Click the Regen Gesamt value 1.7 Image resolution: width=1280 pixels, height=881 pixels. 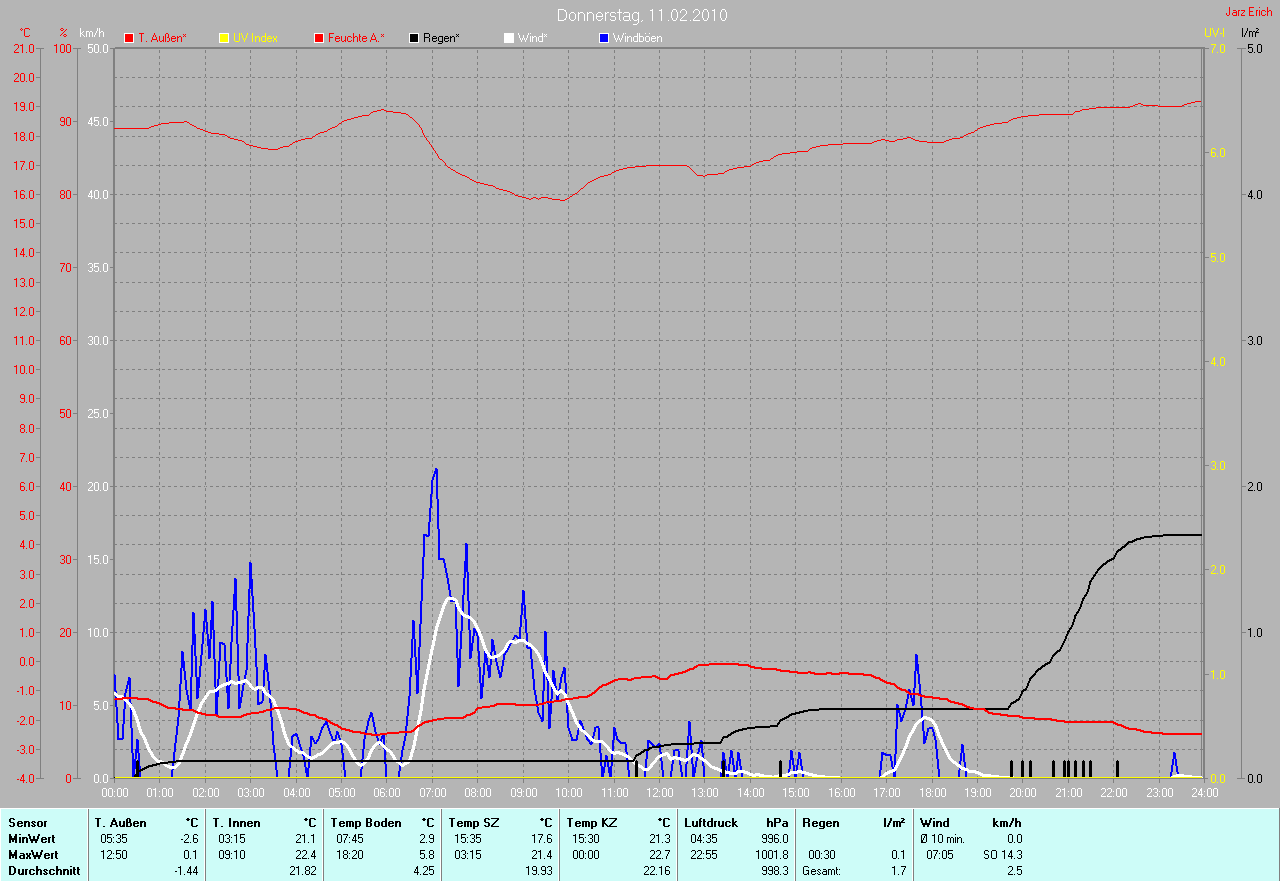tap(898, 872)
